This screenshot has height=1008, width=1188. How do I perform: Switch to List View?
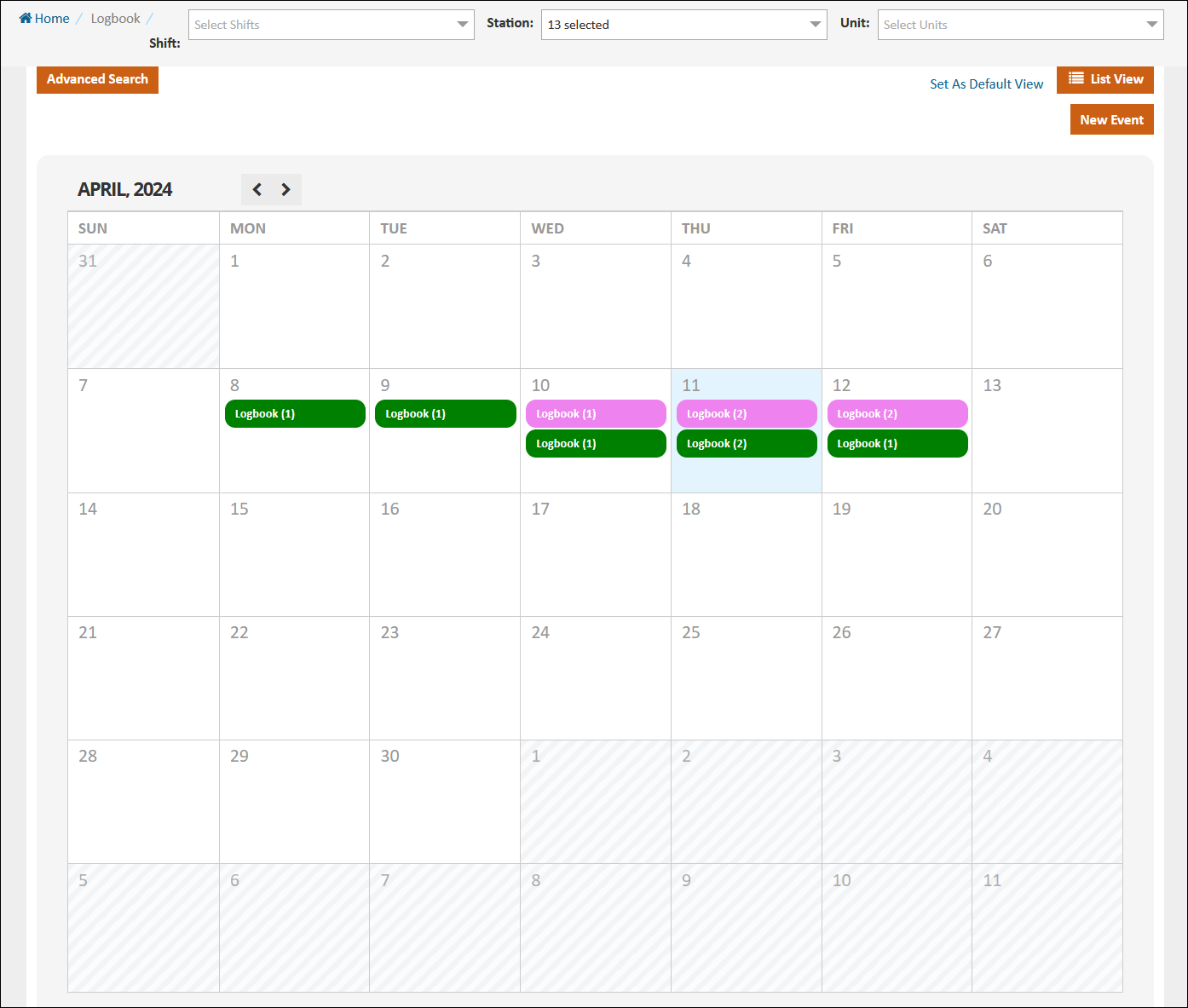click(1104, 79)
